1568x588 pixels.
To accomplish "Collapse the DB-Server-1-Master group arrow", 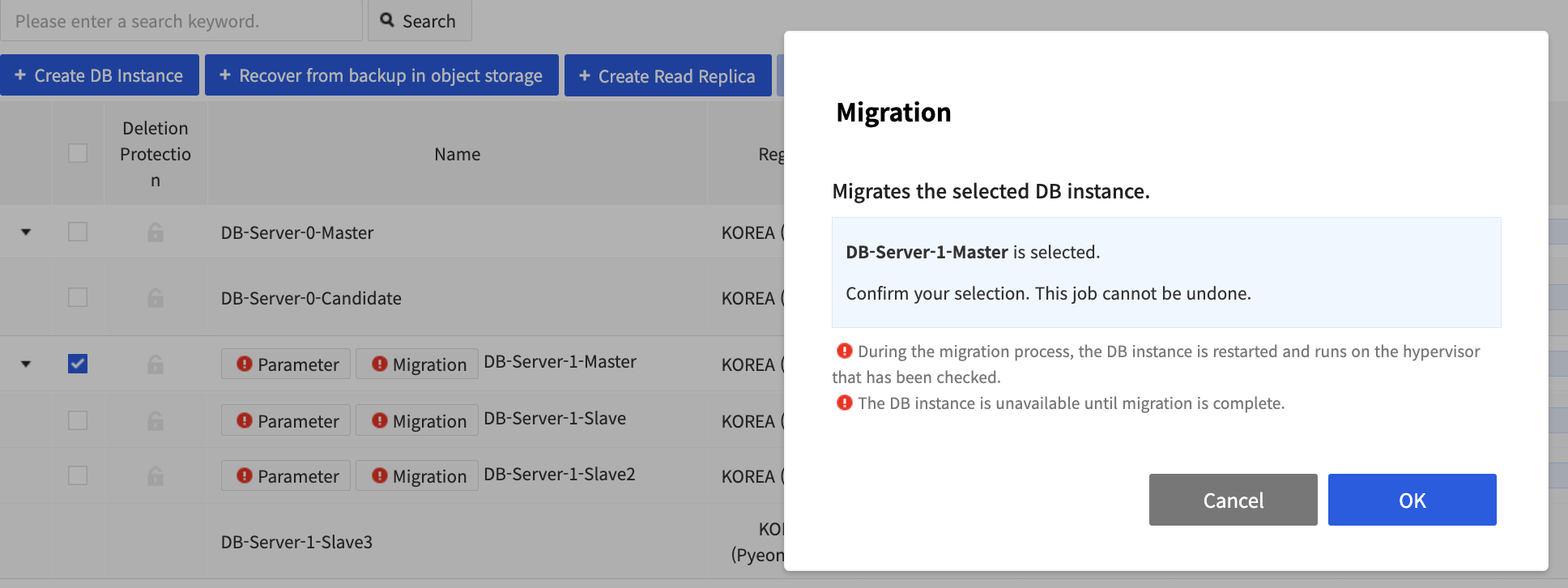I will pyautogui.click(x=26, y=364).
